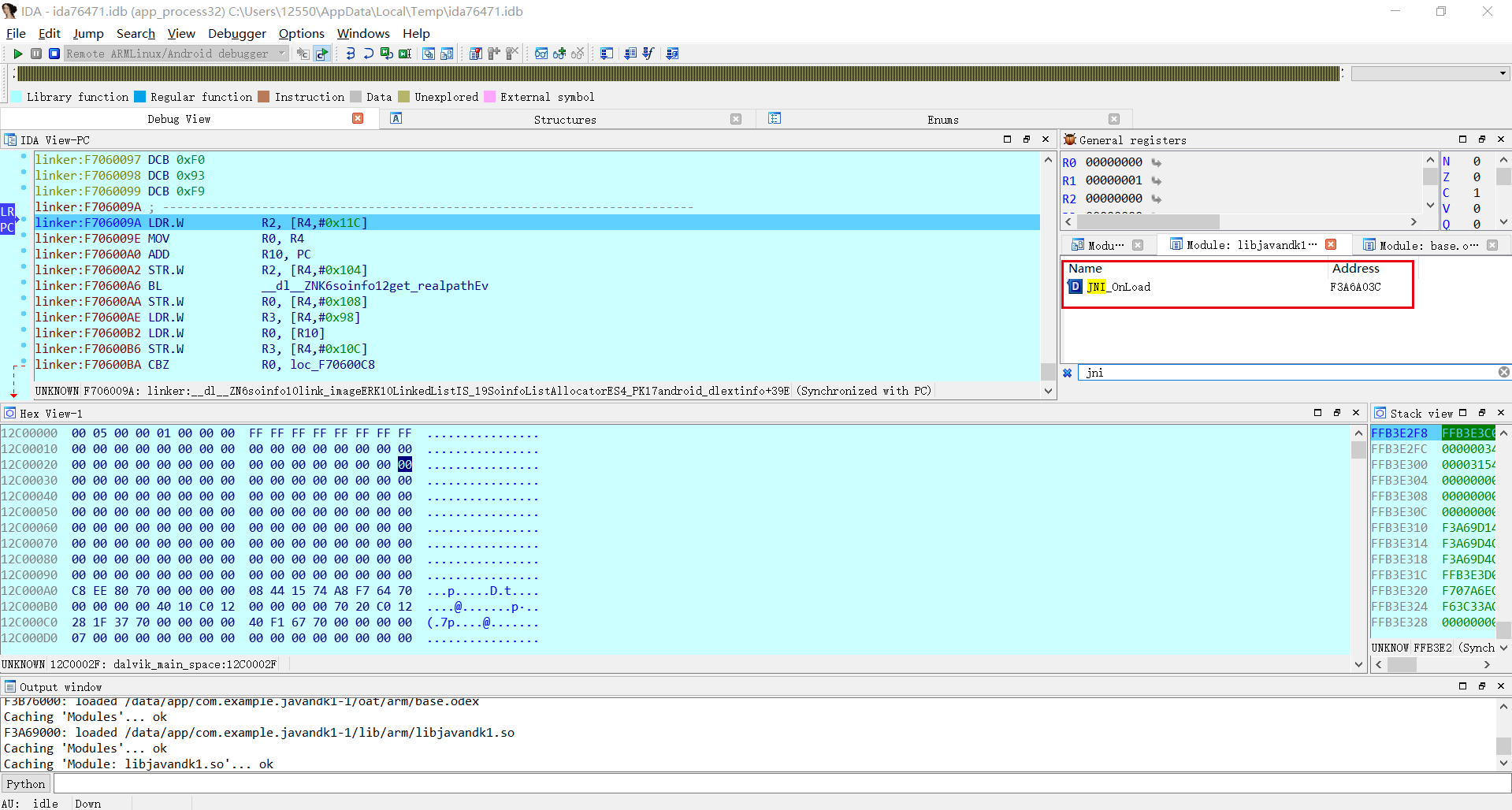Open the Help menu

point(416,33)
